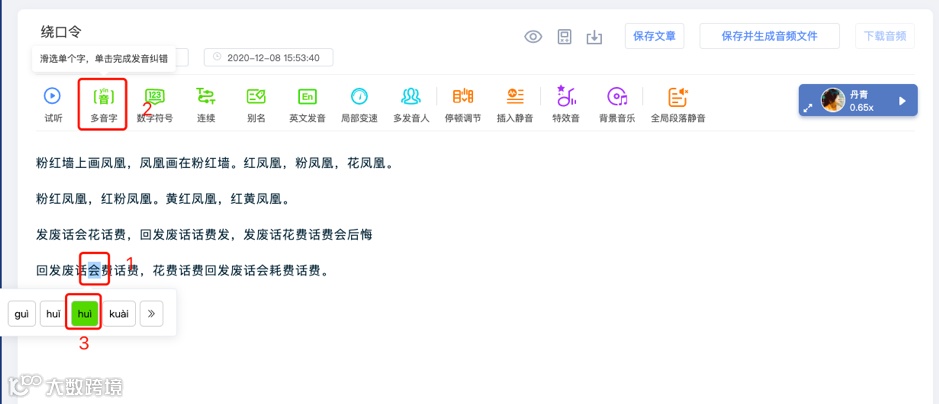Click the 丹青 speaker avatar
Viewport: 939px width, 404px height.
coord(833,100)
